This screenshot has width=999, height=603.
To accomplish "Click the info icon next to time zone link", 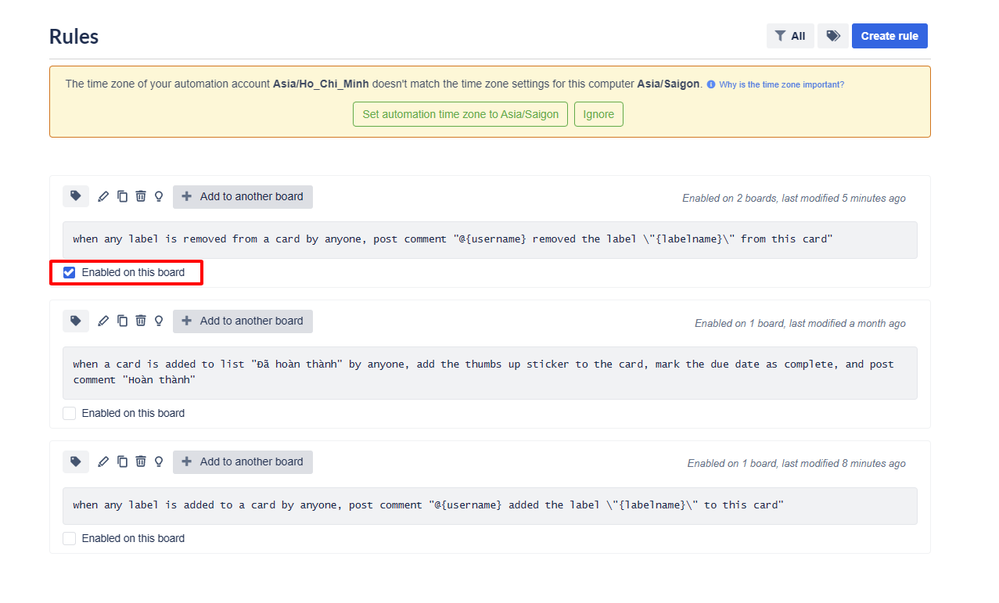I will (711, 84).
